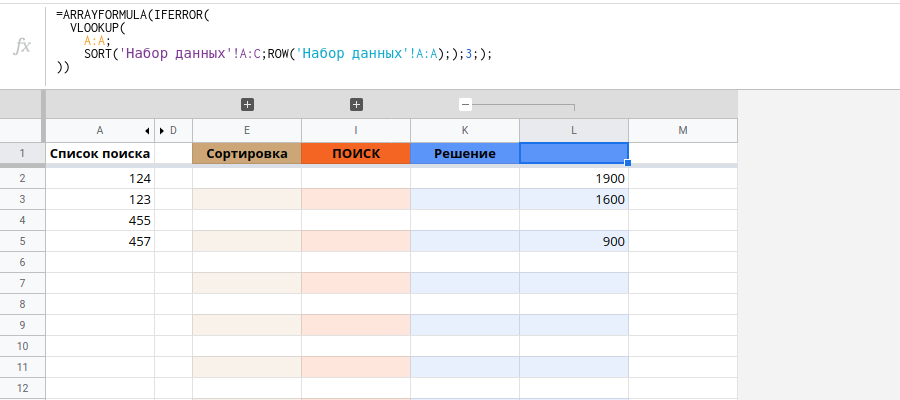Select row 3 header

point(22,199)
